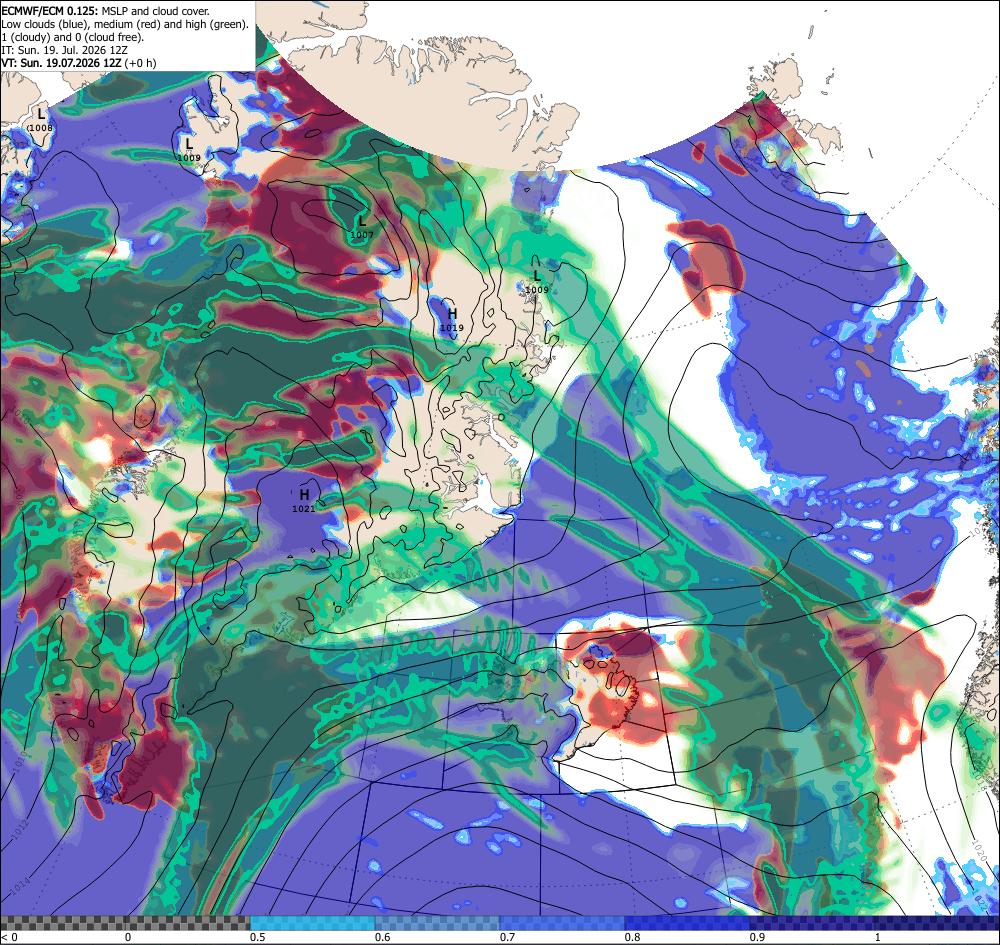Click the L 1009 marker beside the 1019 high
Screen dimensions: 1000x945
(x=537, y=275)
